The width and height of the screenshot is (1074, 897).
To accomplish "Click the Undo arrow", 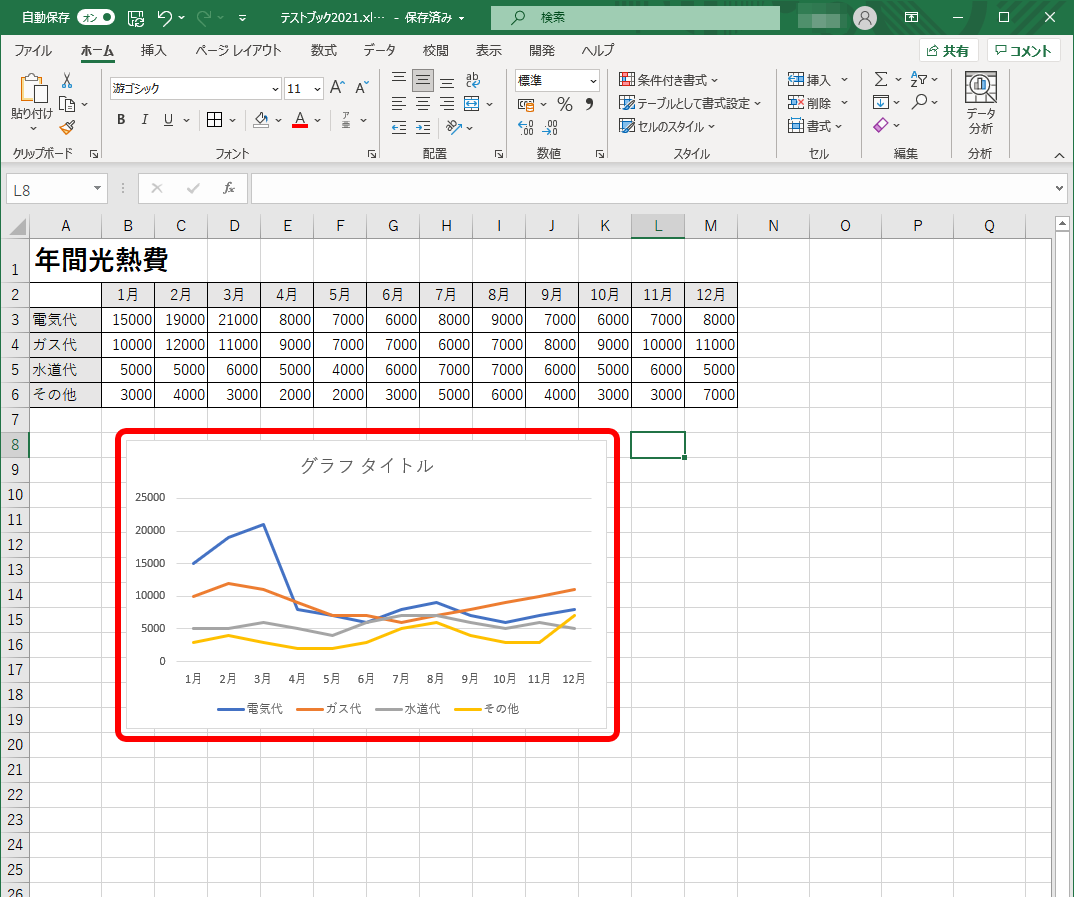I will 164,18.
